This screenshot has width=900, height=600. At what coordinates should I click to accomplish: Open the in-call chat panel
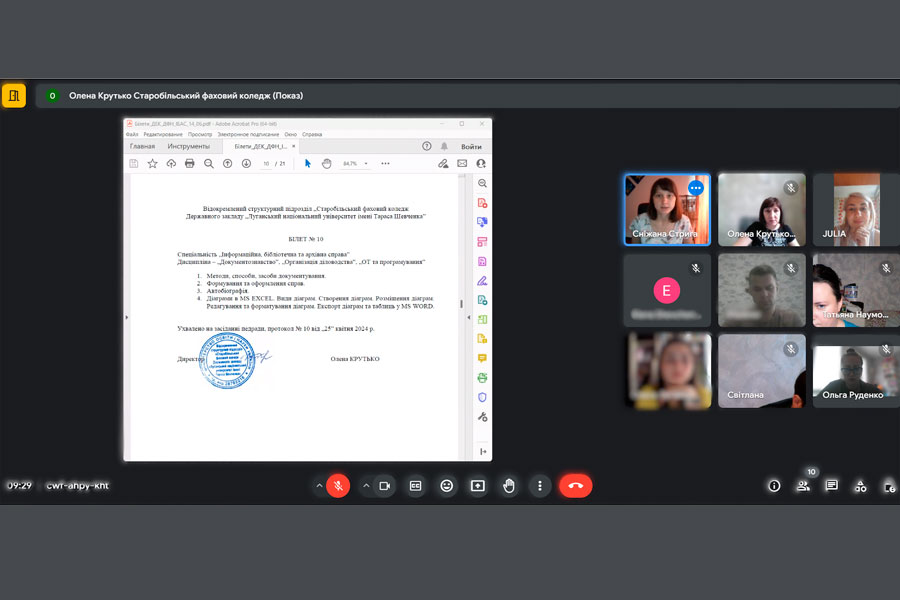831,486
